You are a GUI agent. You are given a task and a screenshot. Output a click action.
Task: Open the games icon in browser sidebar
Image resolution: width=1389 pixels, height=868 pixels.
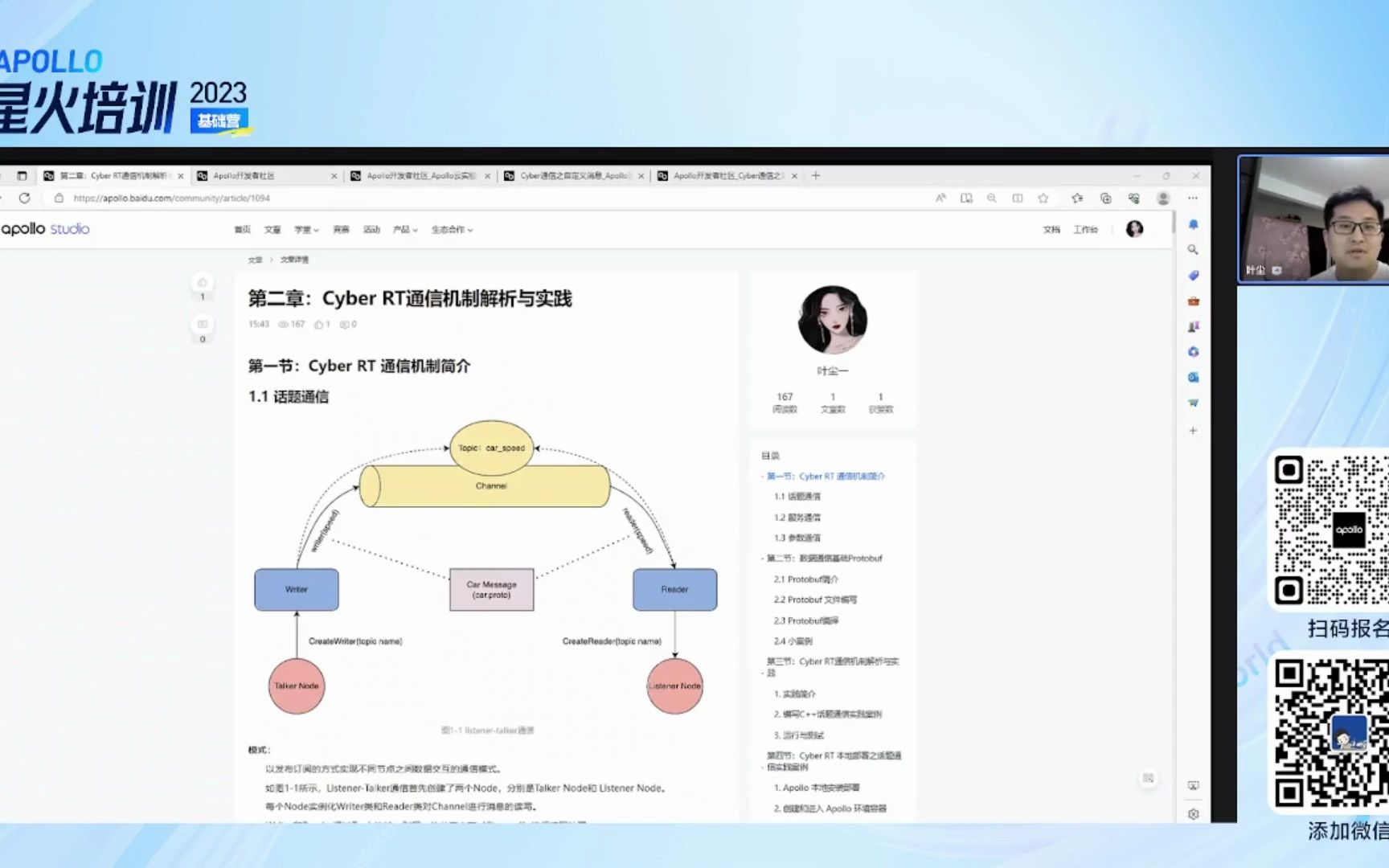[1194, 326]
